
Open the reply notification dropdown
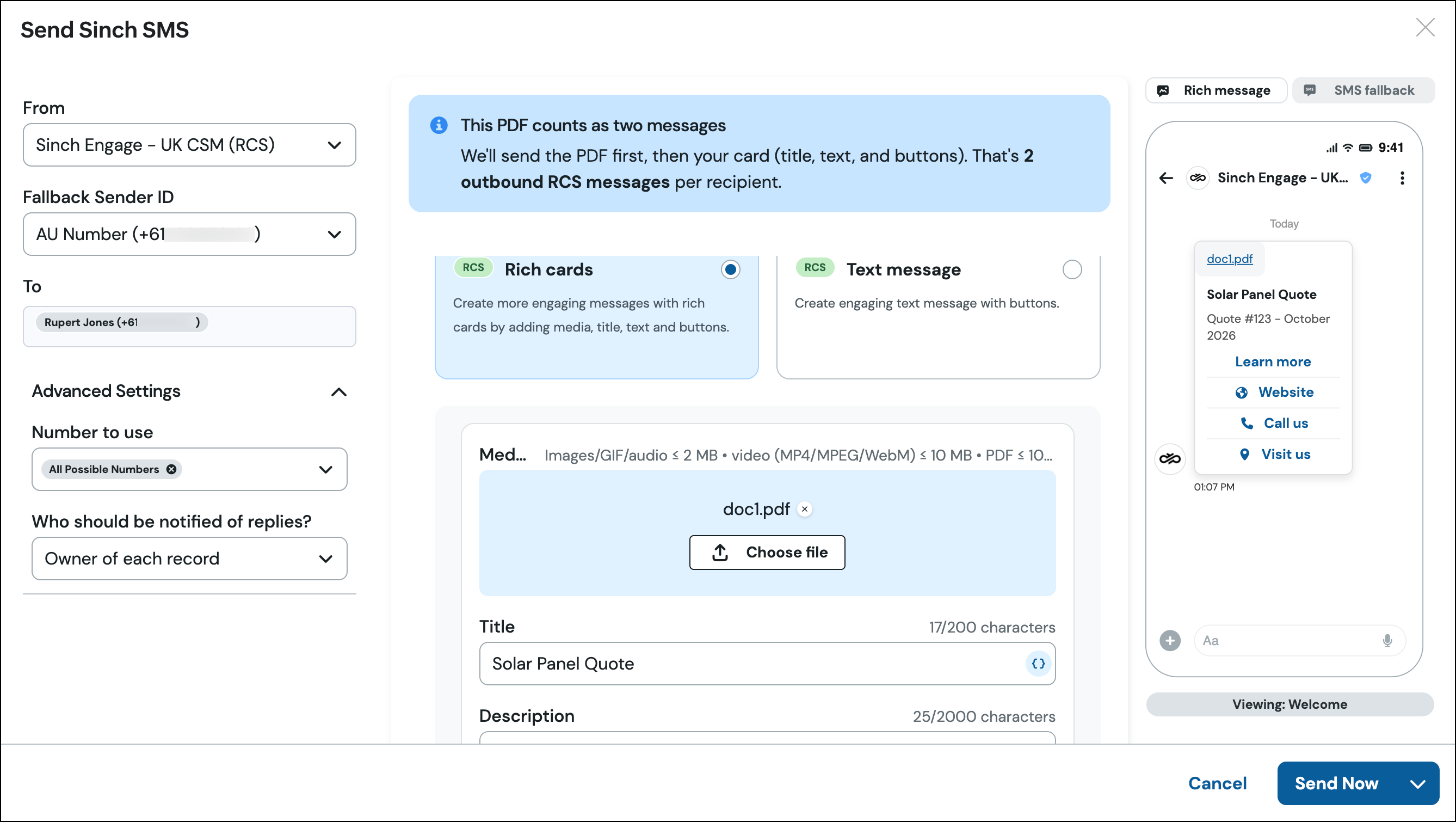[189, 559]
